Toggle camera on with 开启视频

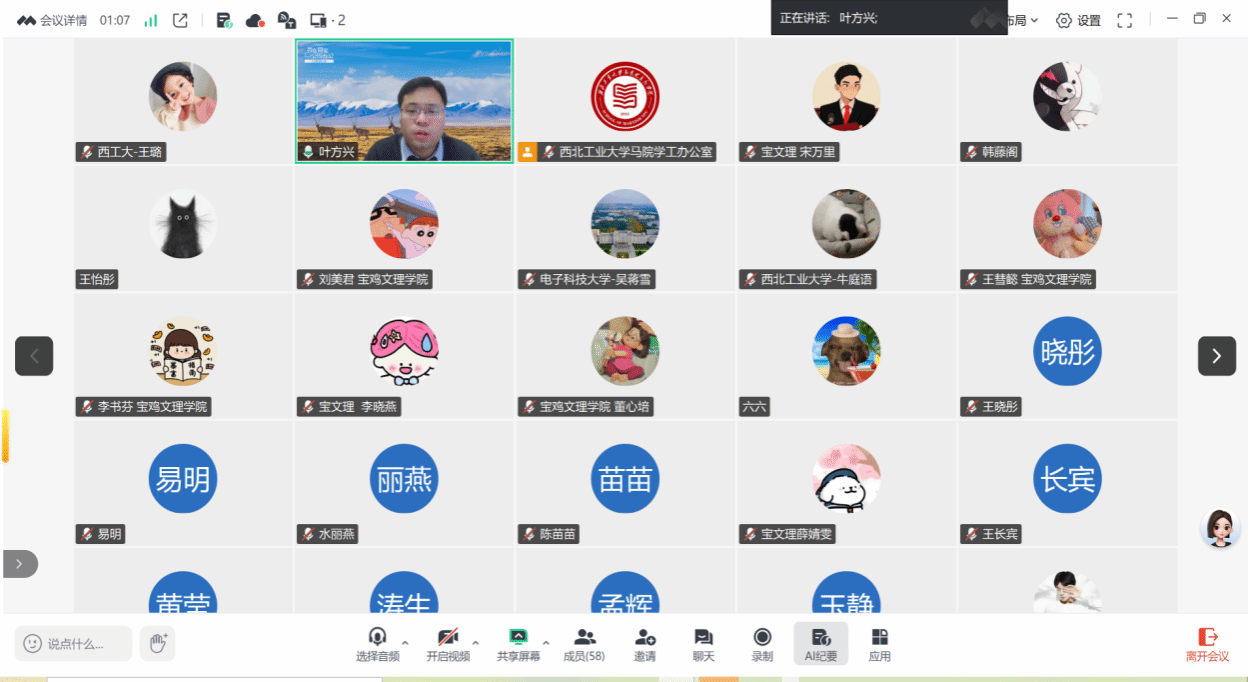pyautogui.click(x=447, y=645)
